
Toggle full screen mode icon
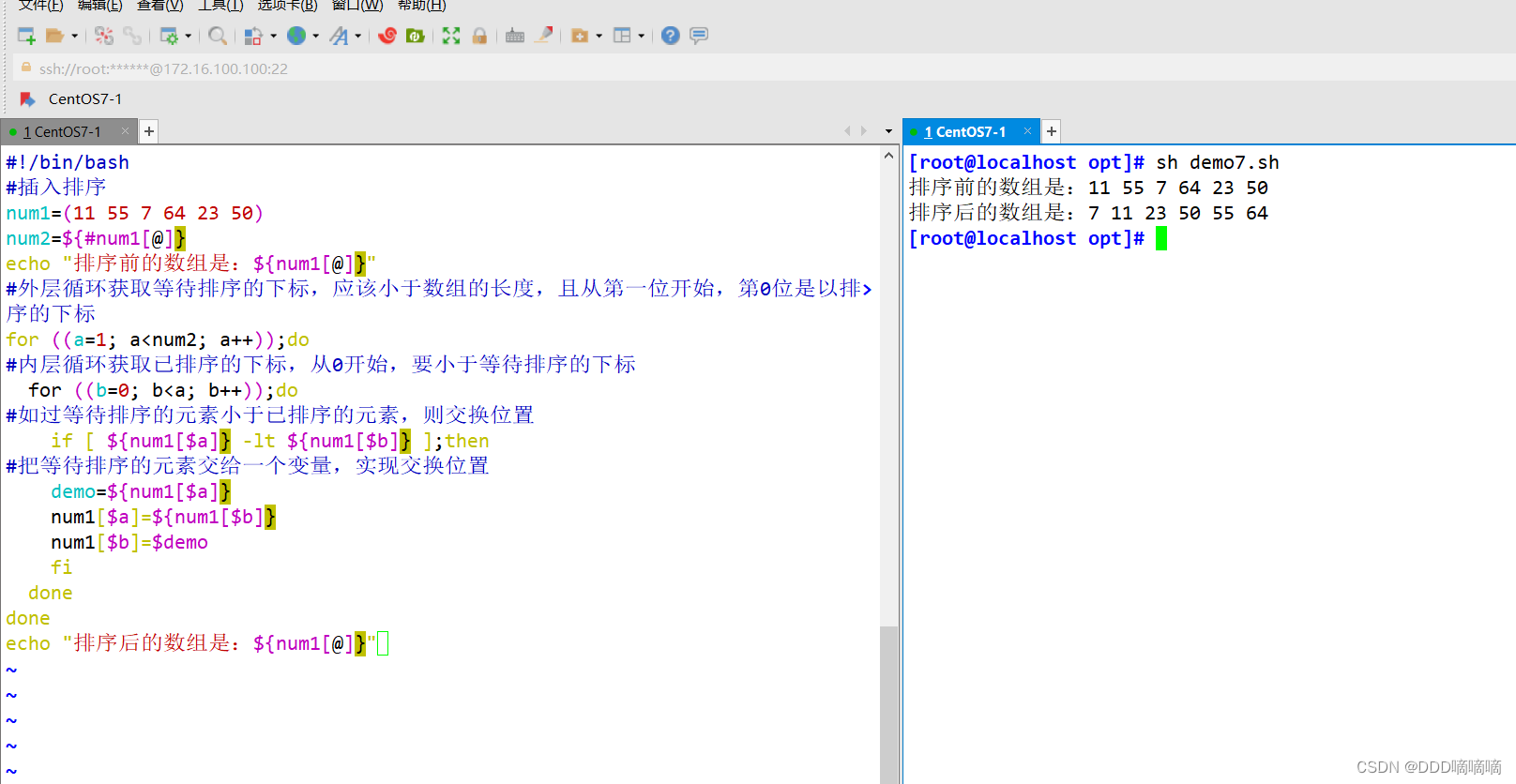tap(451, 36)
